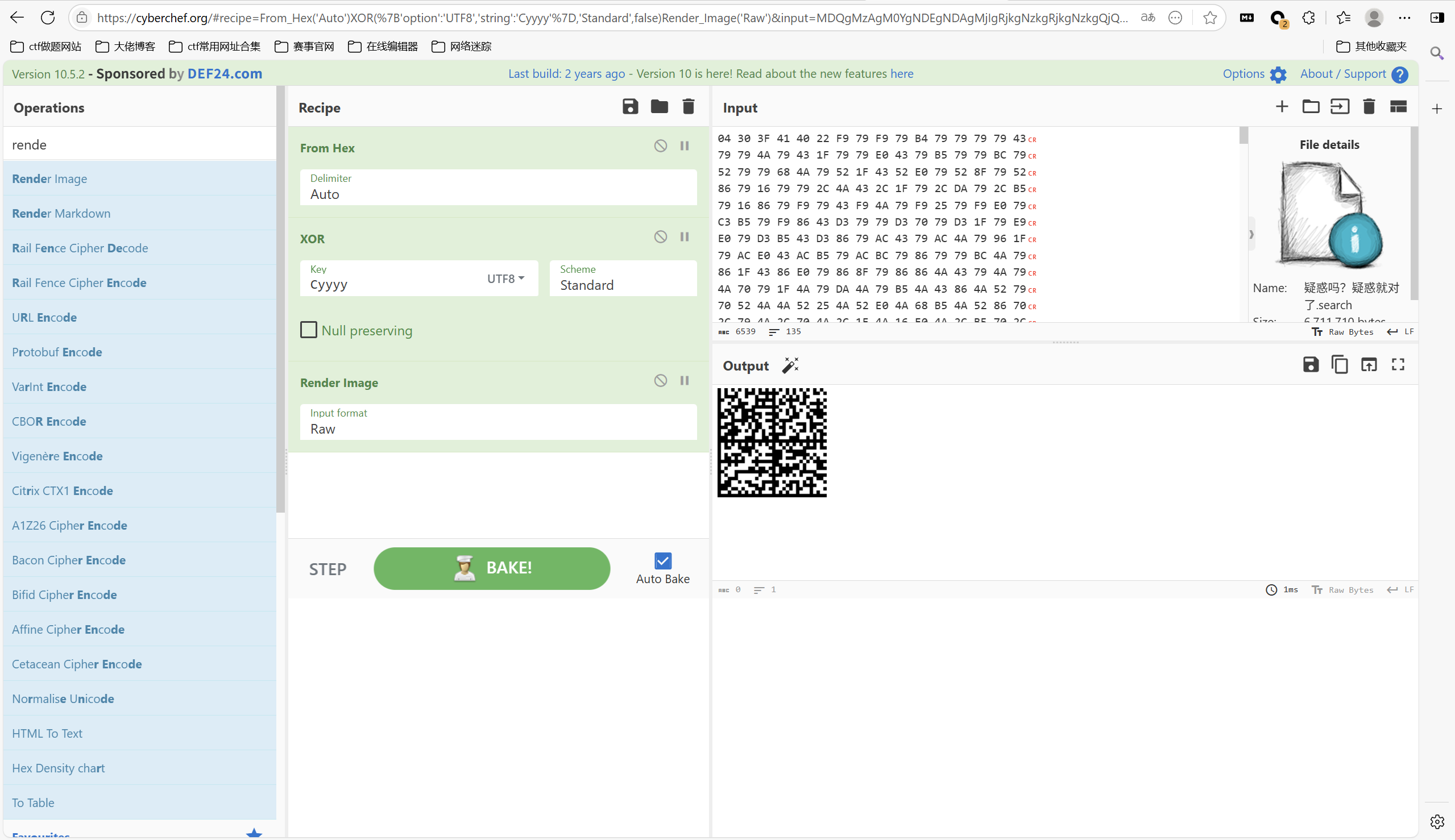Click the STEP button
1455x840 pixels.
tap(328, 569)
